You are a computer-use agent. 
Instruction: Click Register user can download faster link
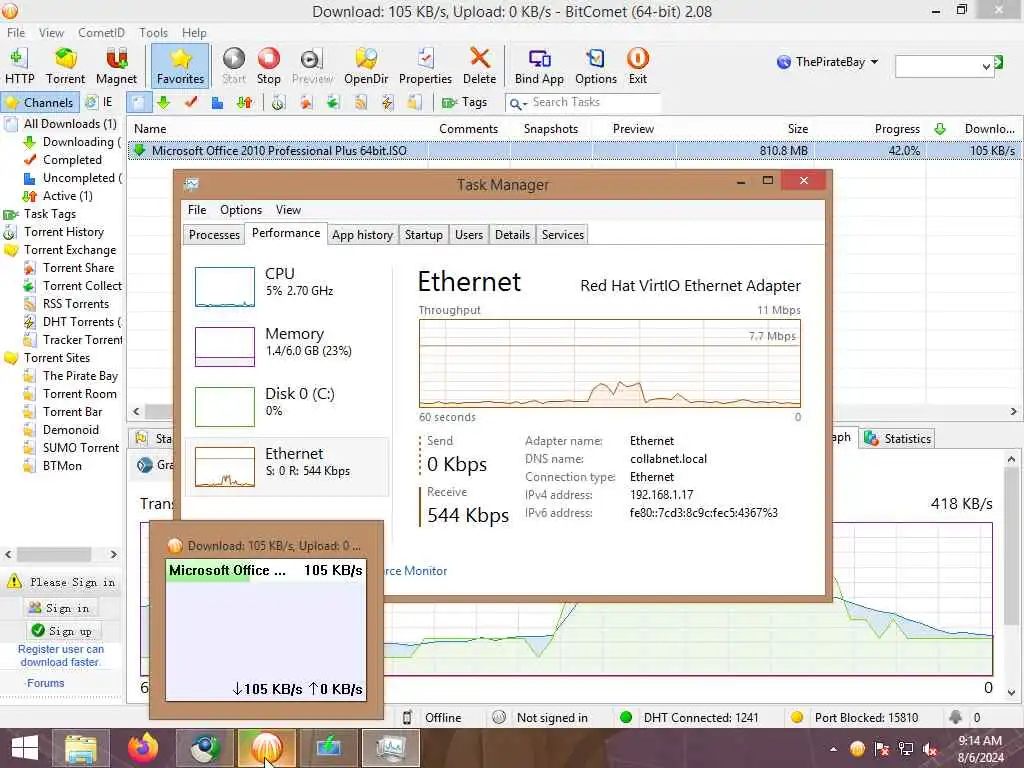coord(60,656)
